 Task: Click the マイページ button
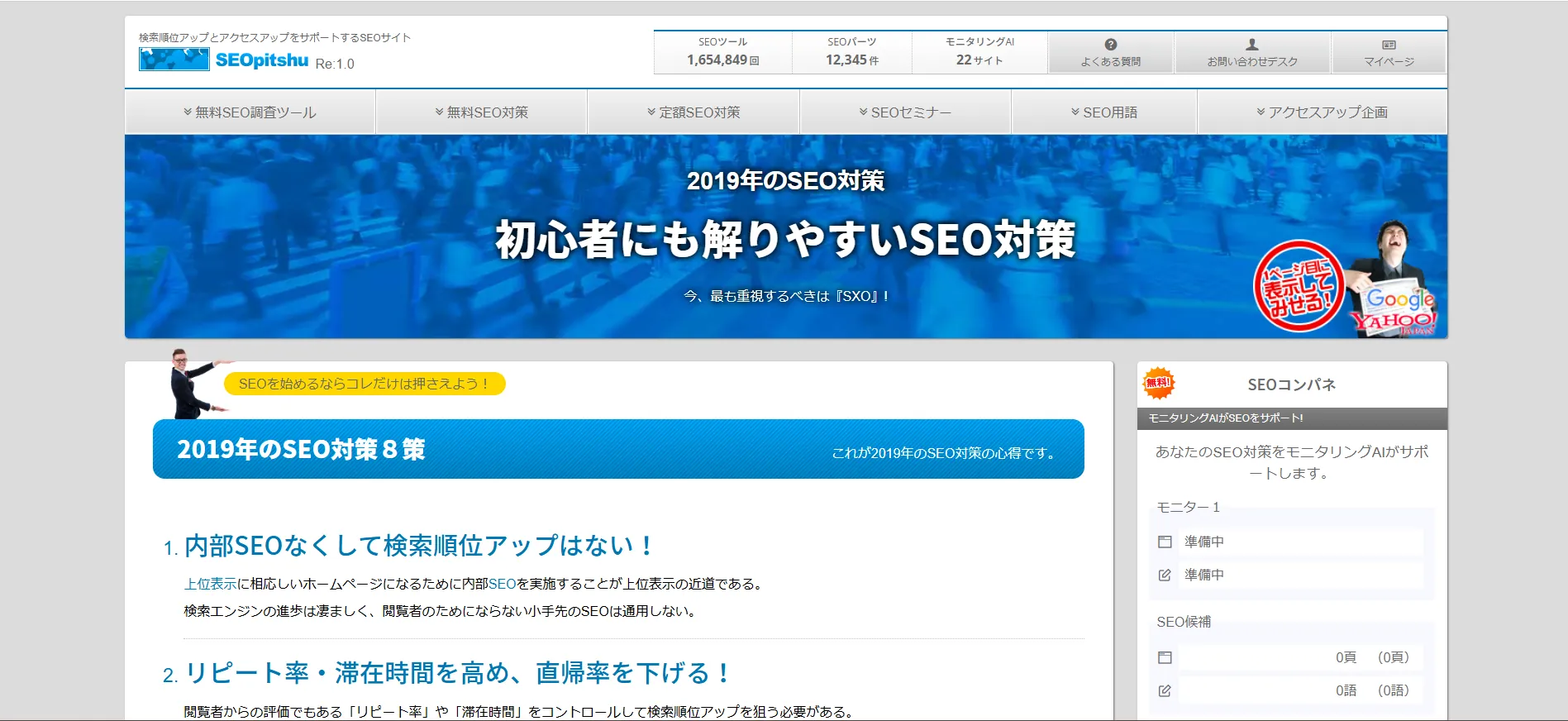click(1389, 53)
